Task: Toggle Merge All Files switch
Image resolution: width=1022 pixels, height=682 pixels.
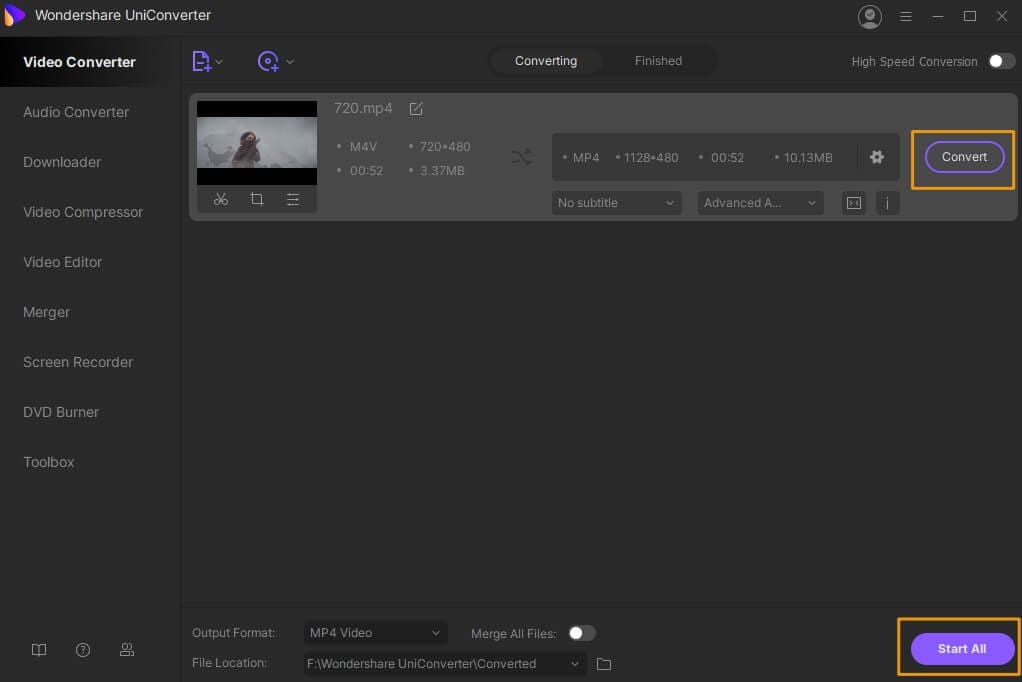Action: (x=581, y=633)
